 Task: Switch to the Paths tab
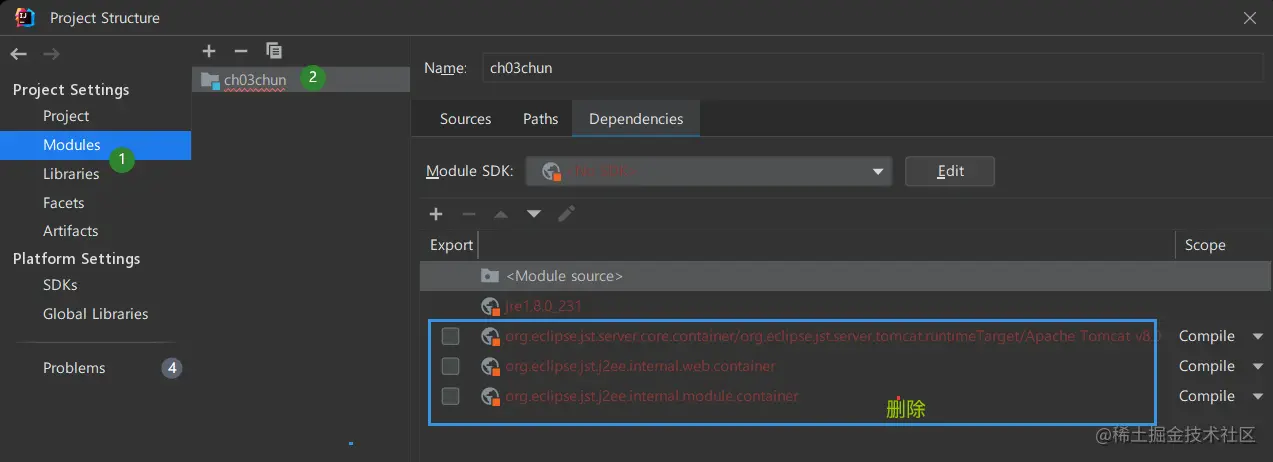[x=540, y=118]
